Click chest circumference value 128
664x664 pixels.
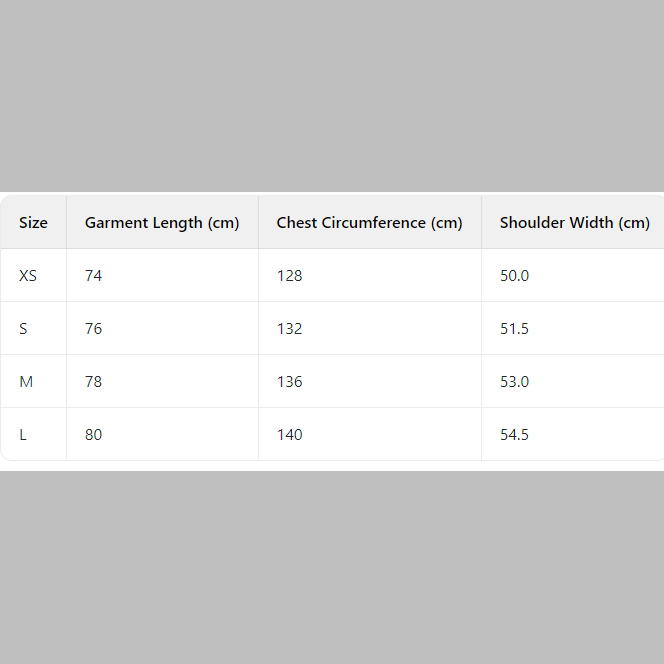(x=289, y=276)
